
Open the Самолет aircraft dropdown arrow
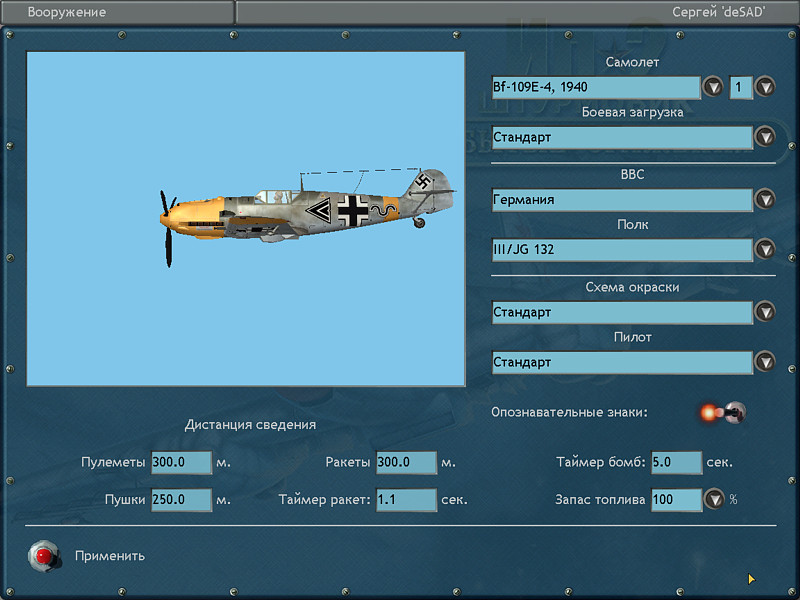pos(713,87)
